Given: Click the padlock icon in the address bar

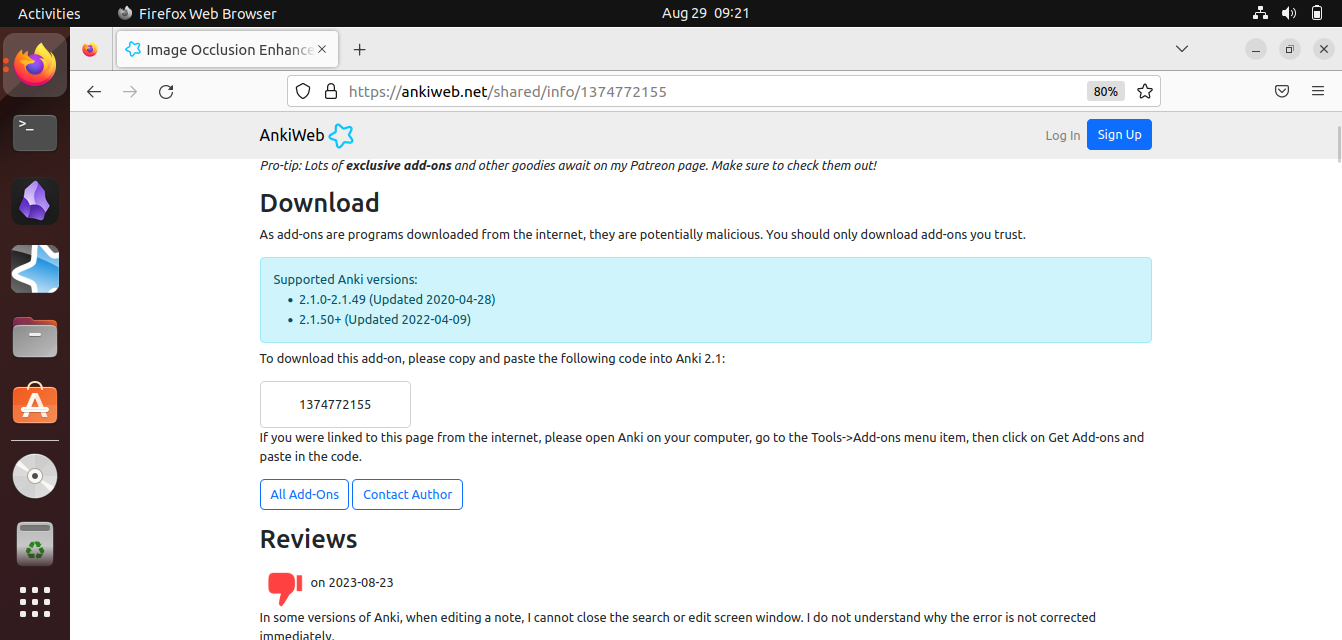Looking at the screenshot, I should tap(331, 91).
